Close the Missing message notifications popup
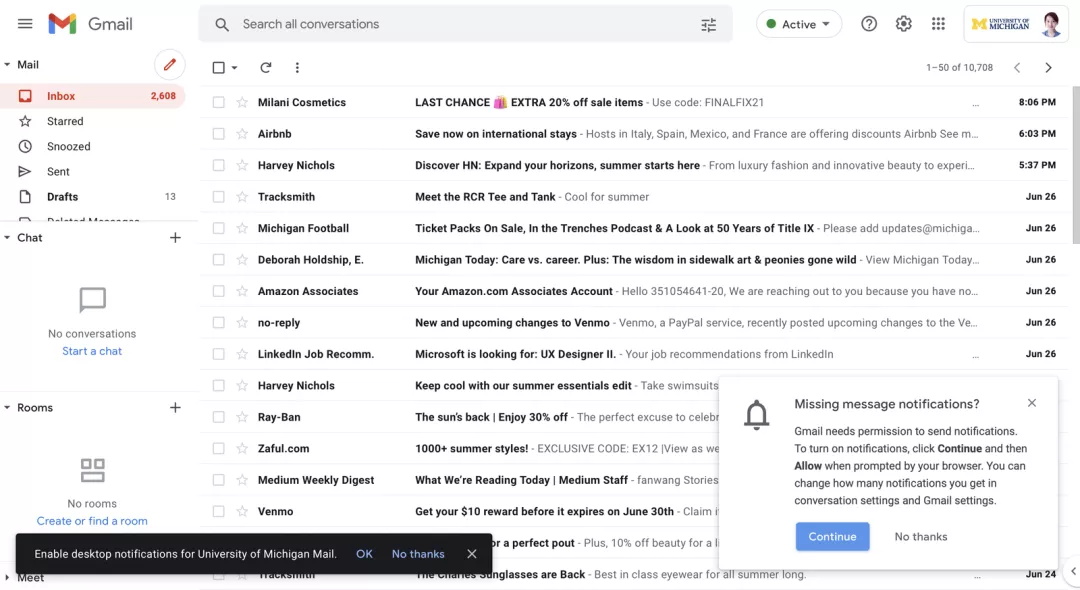 [1032, 403]
